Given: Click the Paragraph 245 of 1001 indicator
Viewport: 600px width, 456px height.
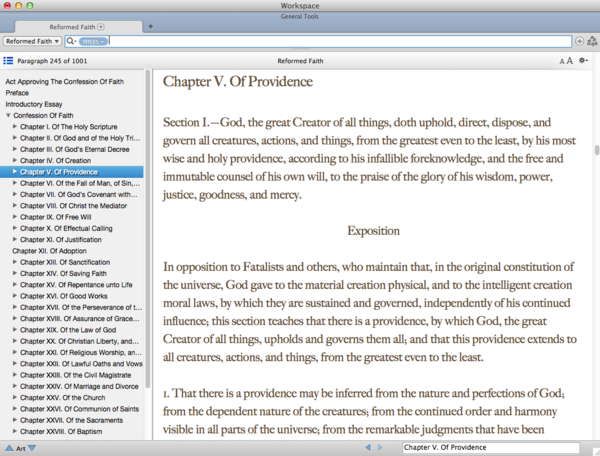Looking at the screenshot, I should tap(52, 61).
